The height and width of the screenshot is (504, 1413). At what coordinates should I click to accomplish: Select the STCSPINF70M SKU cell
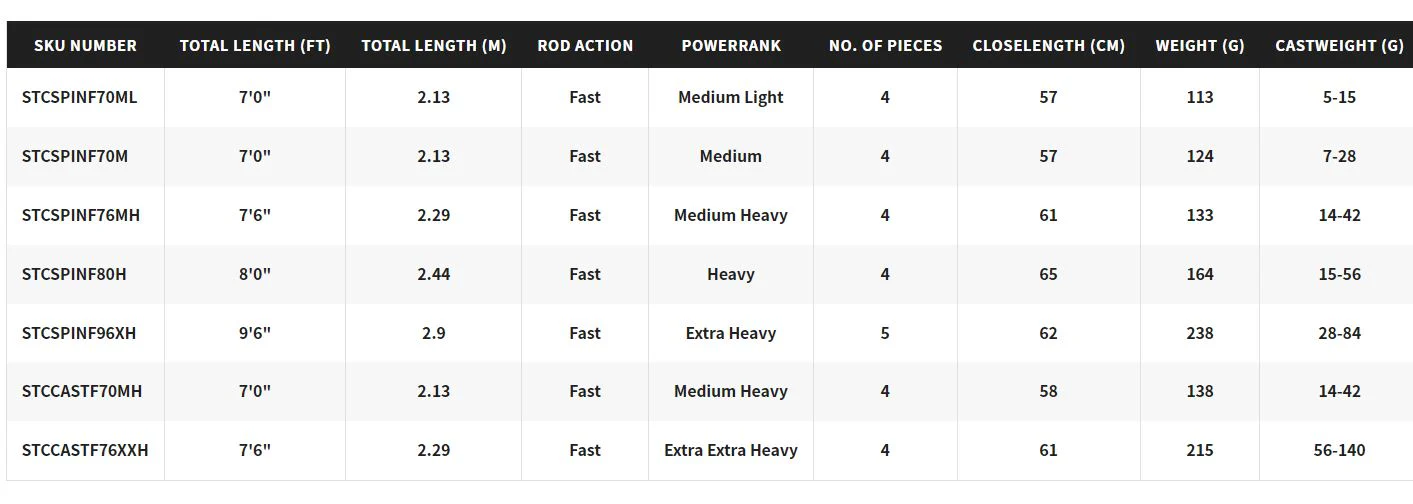coord(75,156)
